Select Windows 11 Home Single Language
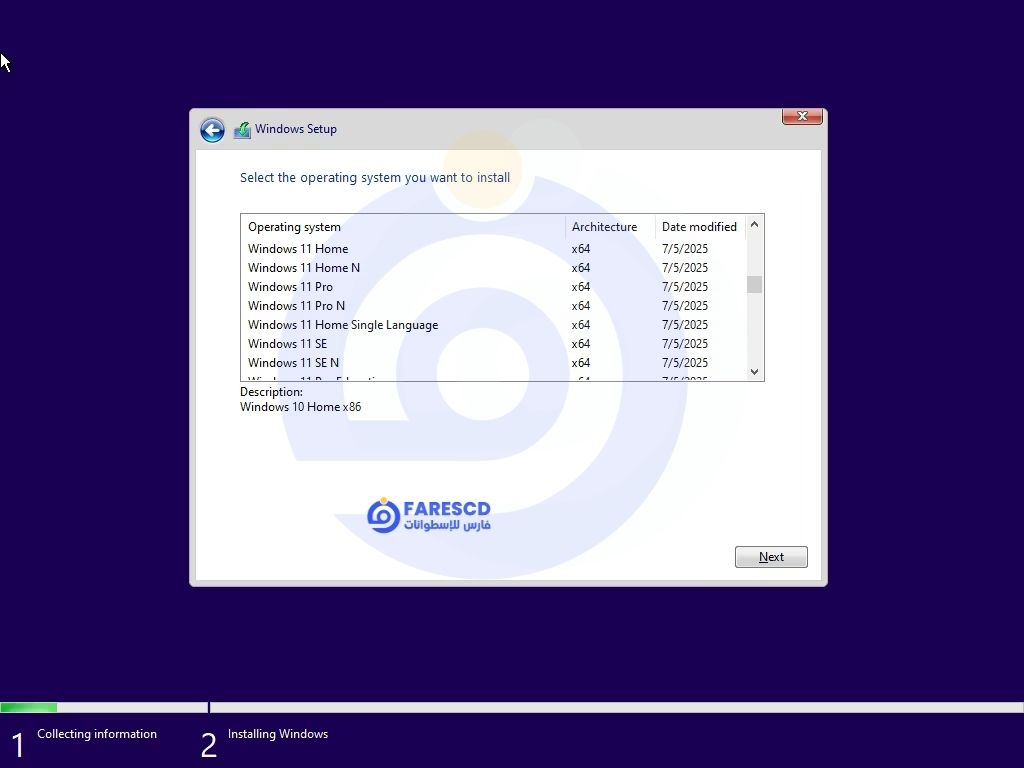This screenshot has height=768, width=1024. [493, 325]
